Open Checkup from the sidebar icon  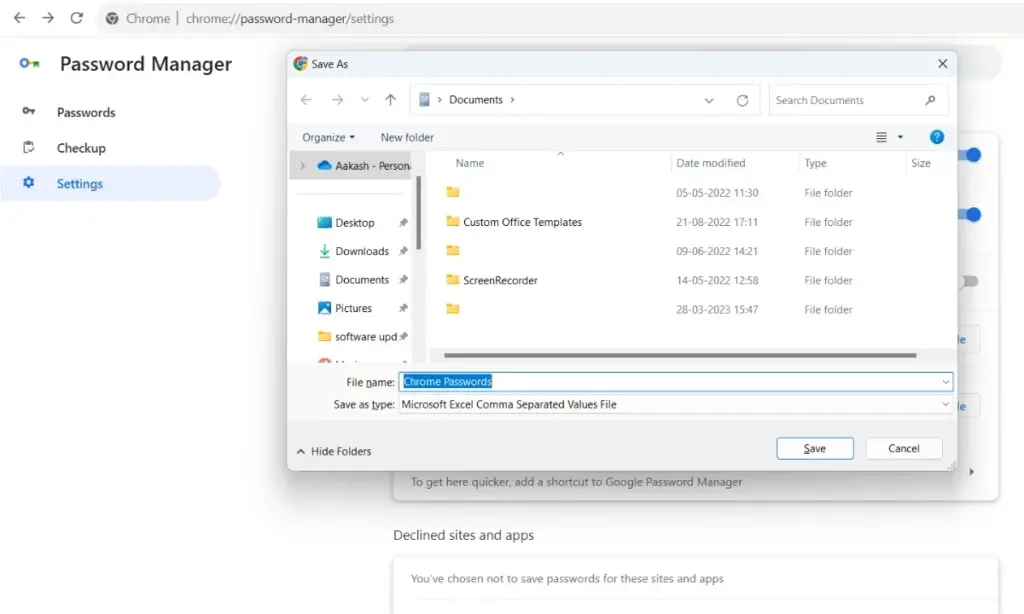26,147
